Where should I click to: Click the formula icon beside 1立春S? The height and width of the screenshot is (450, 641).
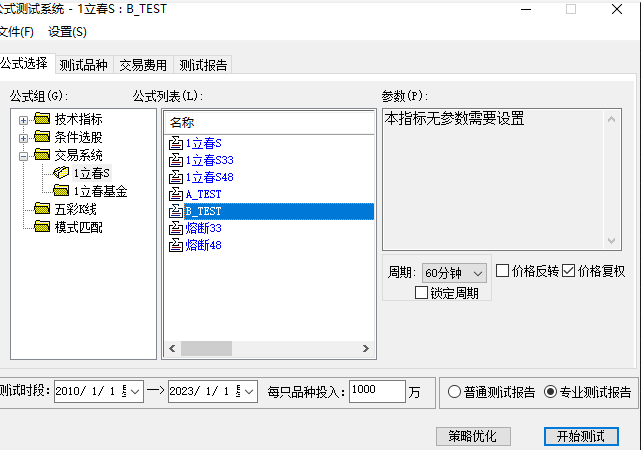pos(176,143)
